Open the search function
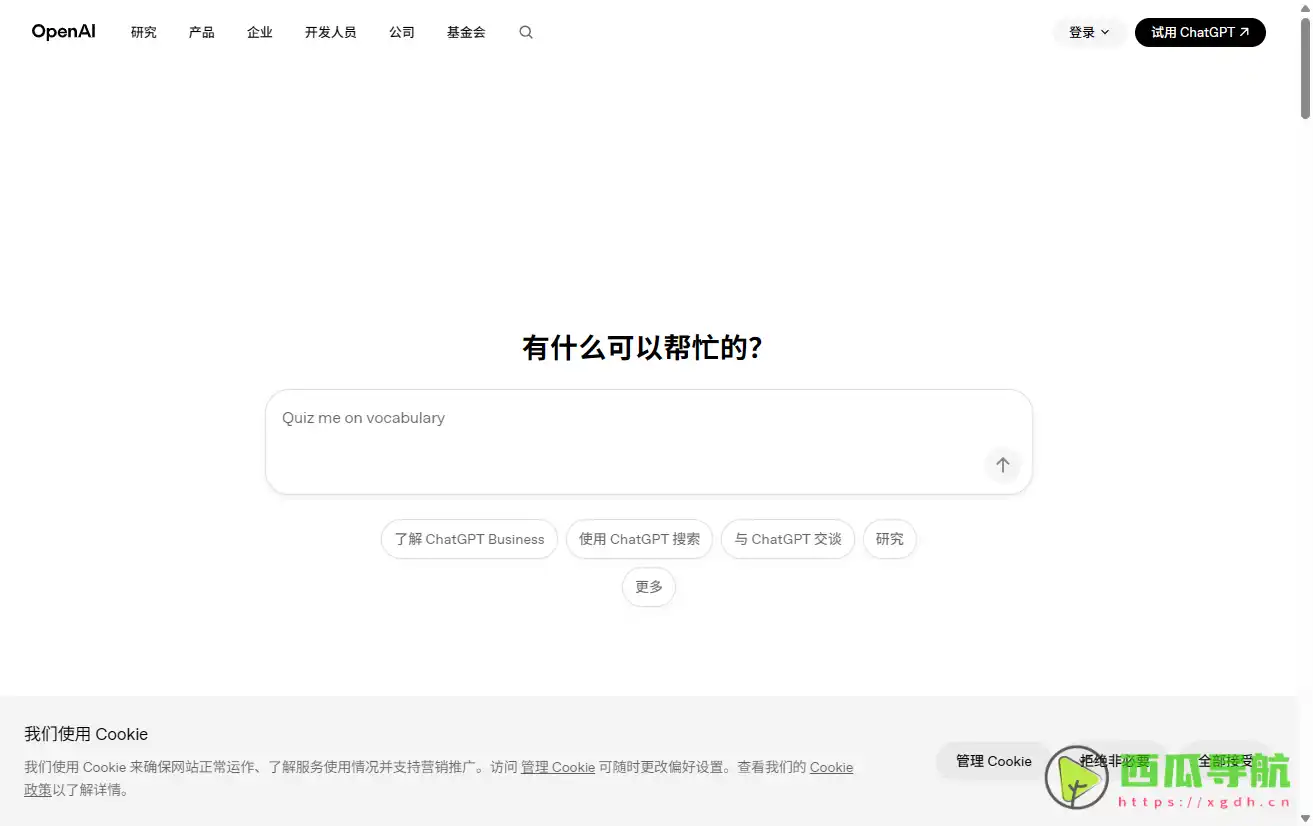This screenshot has height=826, width=1313. [x=525, y=32]
